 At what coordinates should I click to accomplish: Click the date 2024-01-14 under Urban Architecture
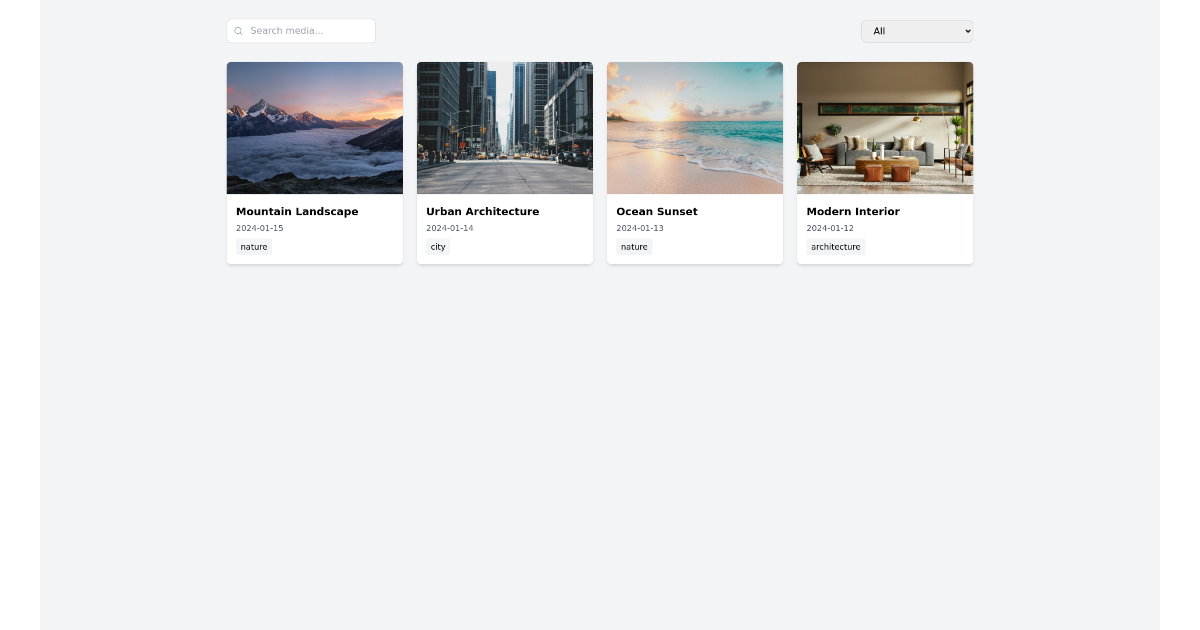pos(449,228)
